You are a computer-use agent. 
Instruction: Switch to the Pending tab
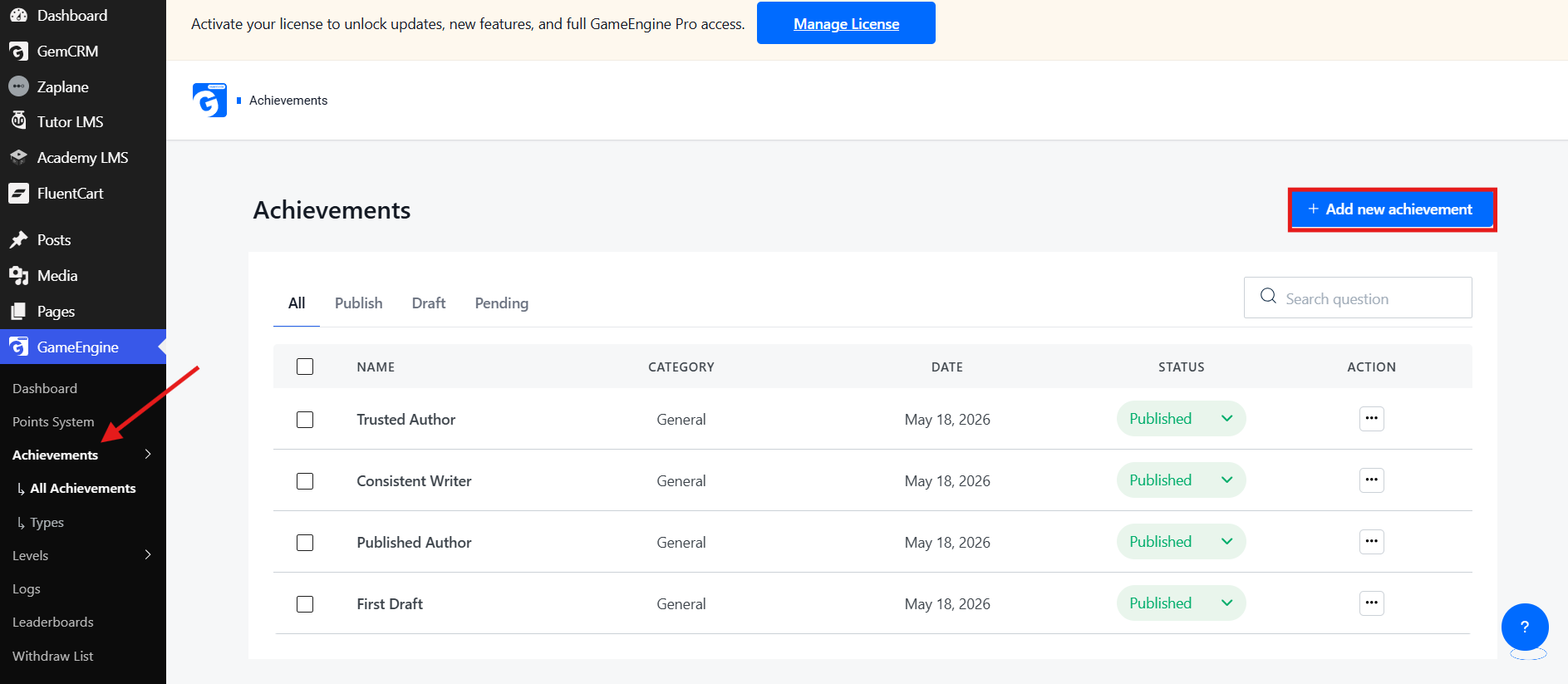(x=502, y=303)
